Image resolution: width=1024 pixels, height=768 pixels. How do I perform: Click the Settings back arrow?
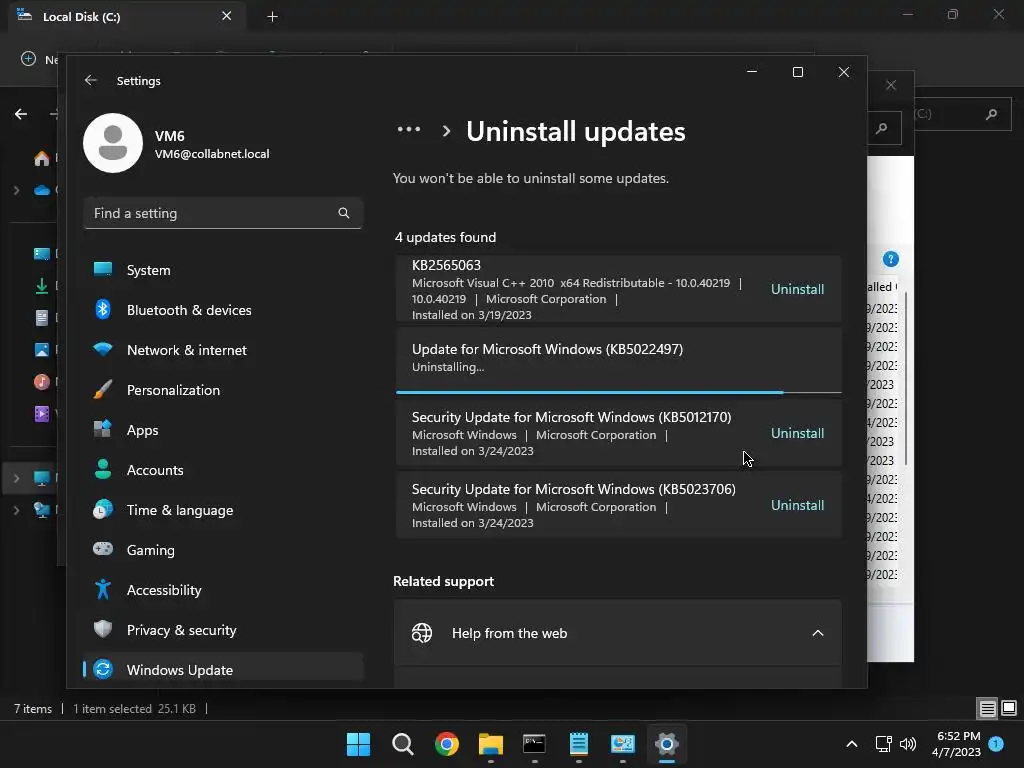(x=91, y=80)
